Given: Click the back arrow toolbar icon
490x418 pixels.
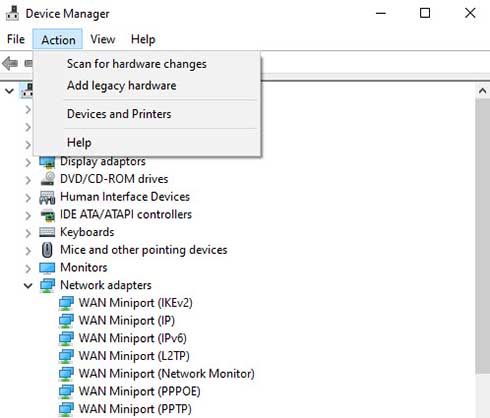Looking at the screenshot, I should coord(10,63).
